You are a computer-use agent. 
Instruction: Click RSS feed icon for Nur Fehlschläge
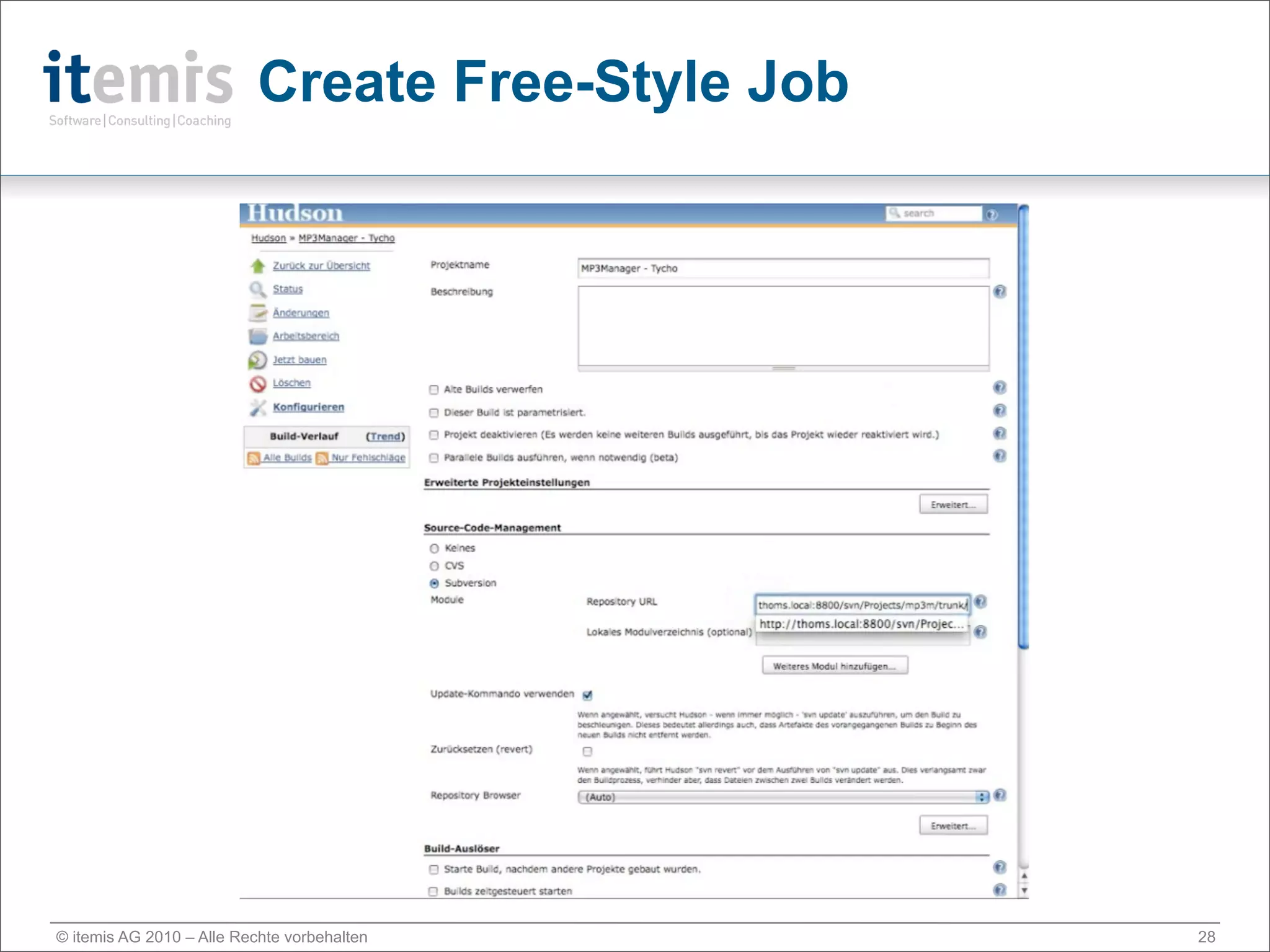click(322, 458)
